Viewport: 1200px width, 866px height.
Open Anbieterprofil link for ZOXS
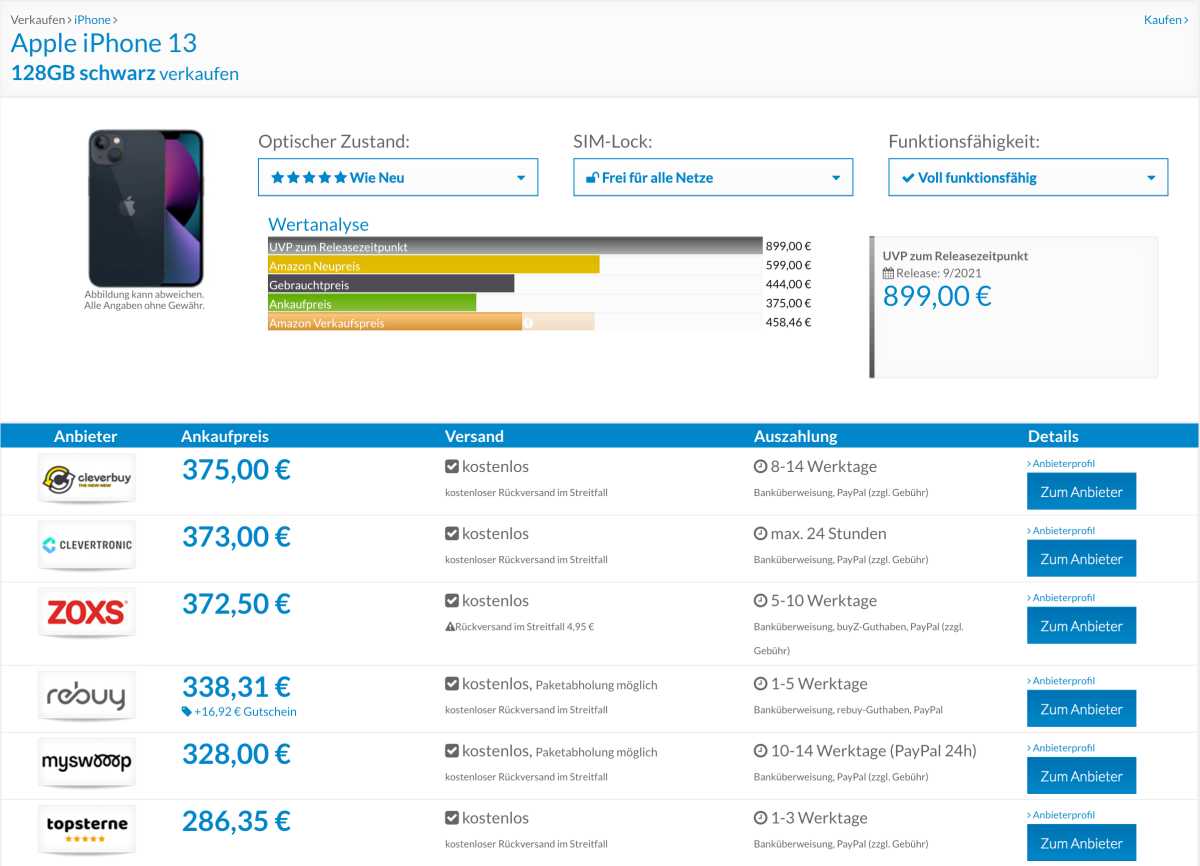coord(1061,598)
